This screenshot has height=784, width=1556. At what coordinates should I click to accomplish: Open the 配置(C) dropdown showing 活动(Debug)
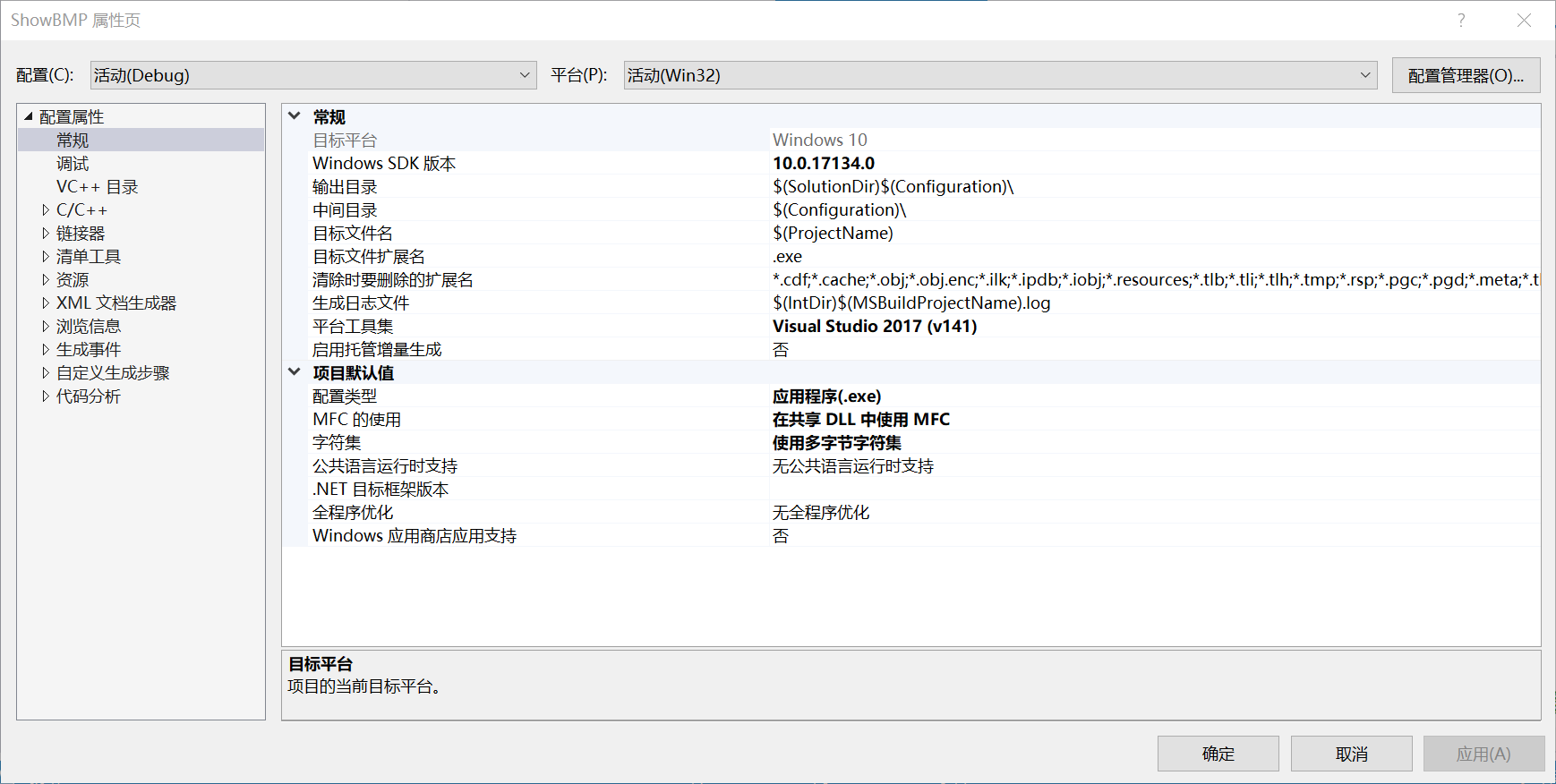point(312,75)
